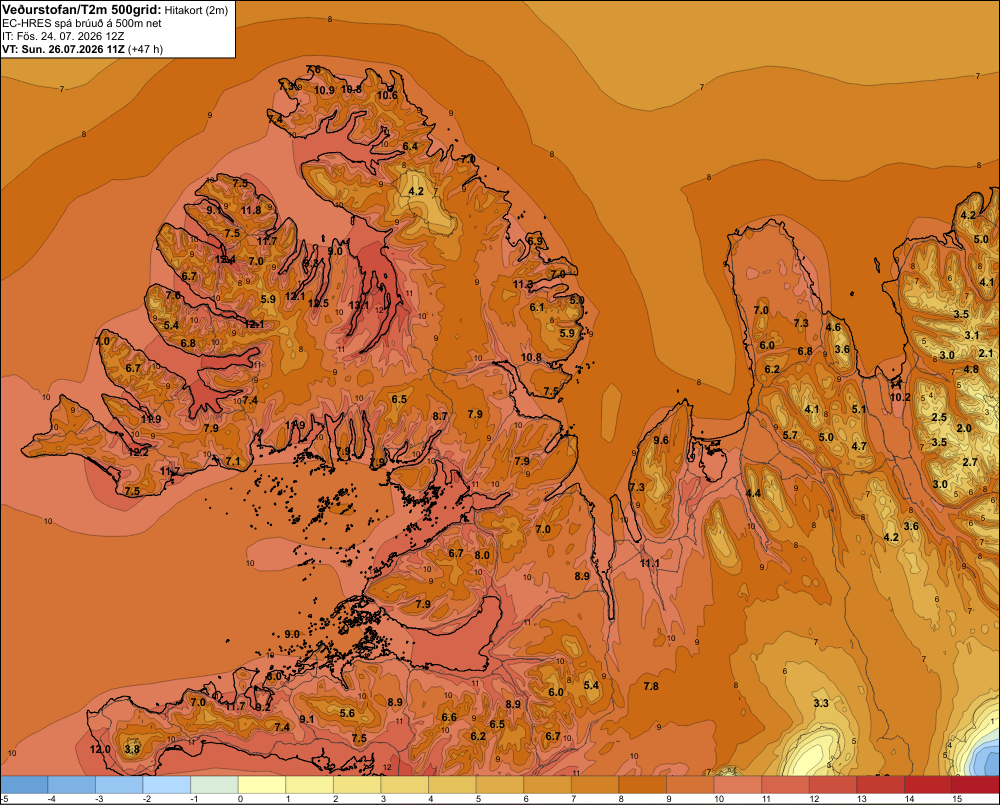The width and height of the screenshot is (1000, 805).
Task: Click the 11.1 temperature reading
Action: point(650,563)
